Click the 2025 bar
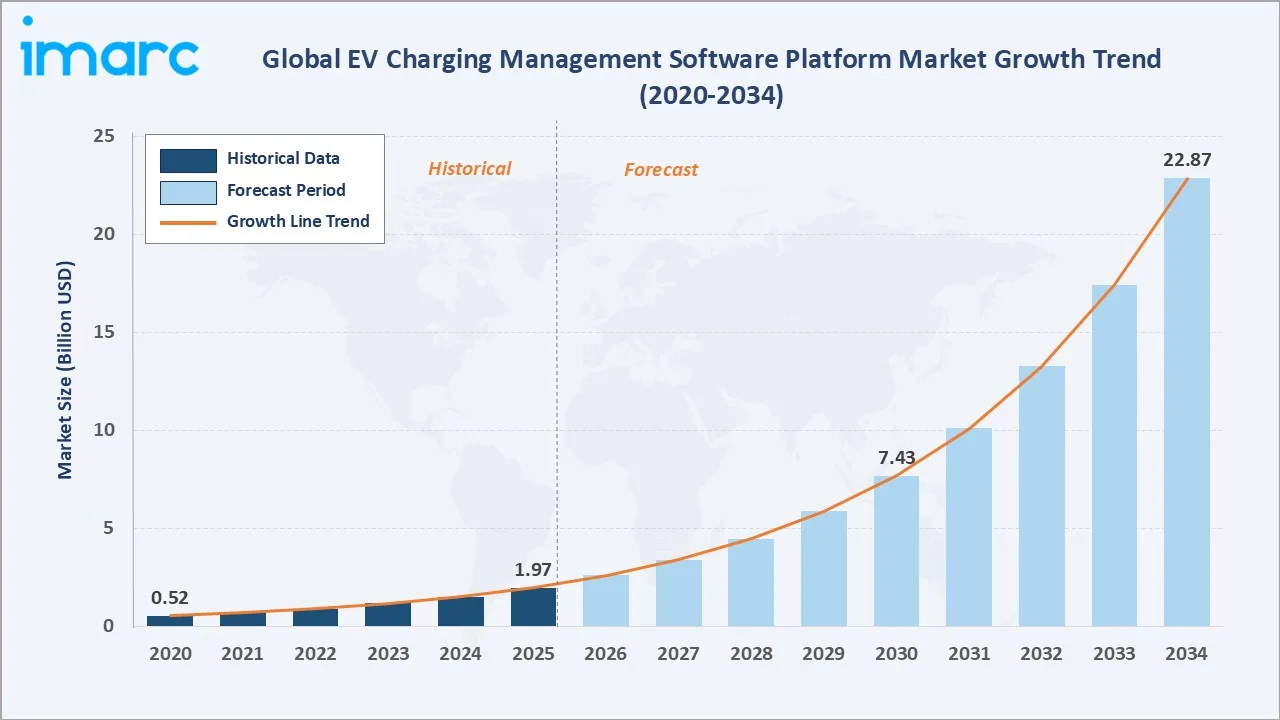 533,607
